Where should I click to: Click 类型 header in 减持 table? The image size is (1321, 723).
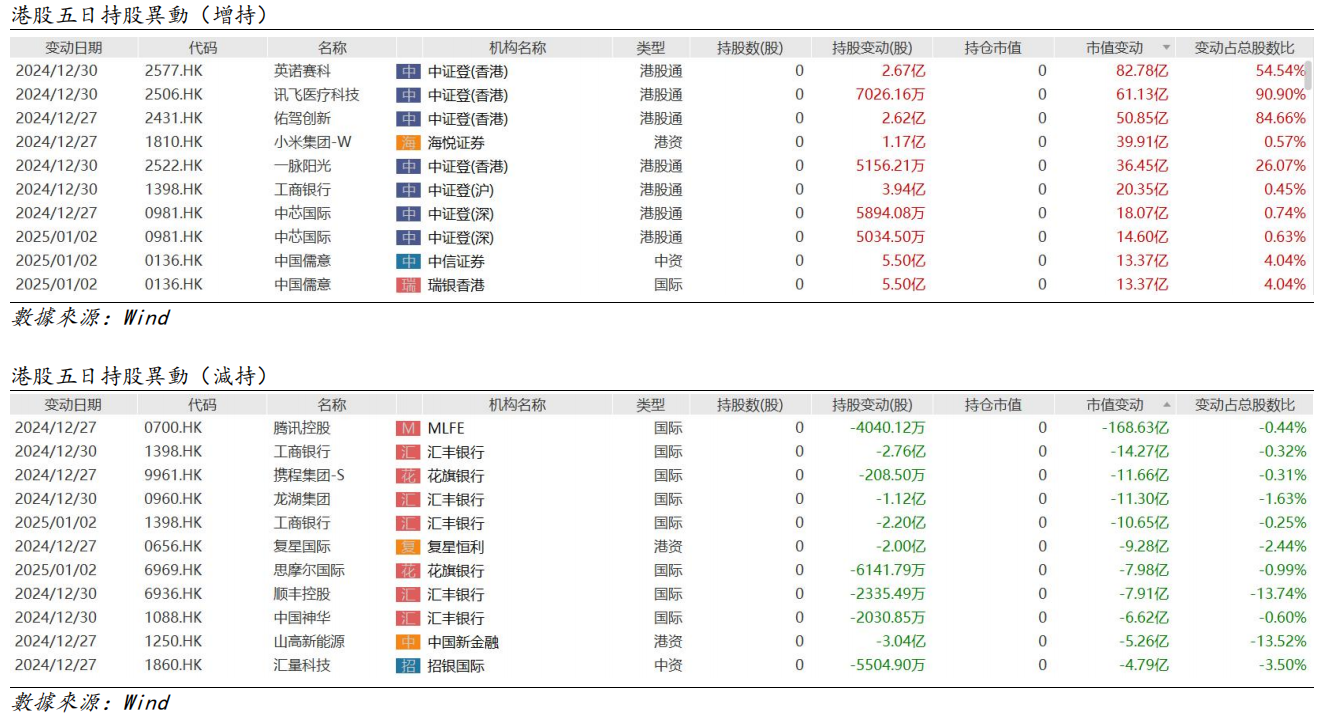[x=650, y=405]
